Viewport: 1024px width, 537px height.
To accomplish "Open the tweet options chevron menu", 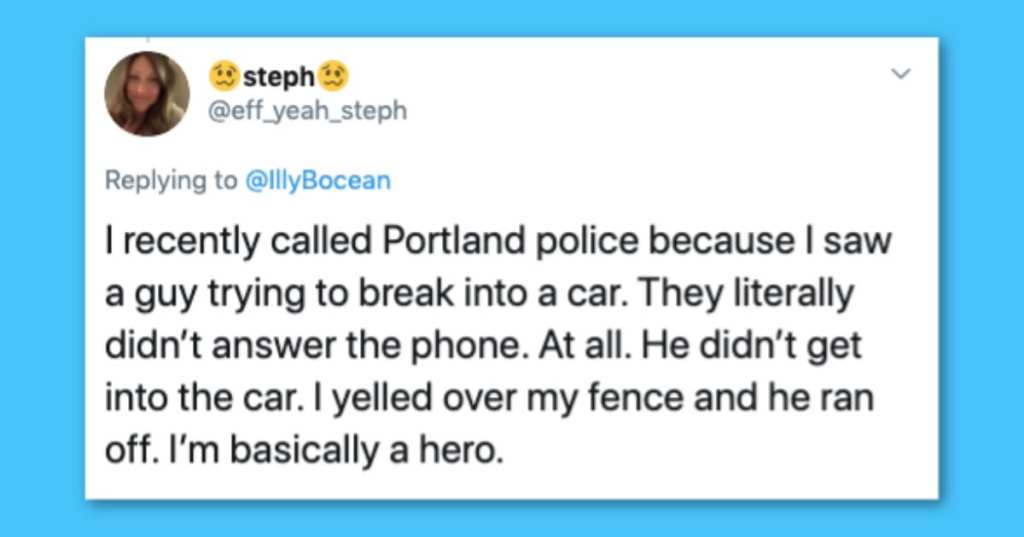I will [901, 74].
